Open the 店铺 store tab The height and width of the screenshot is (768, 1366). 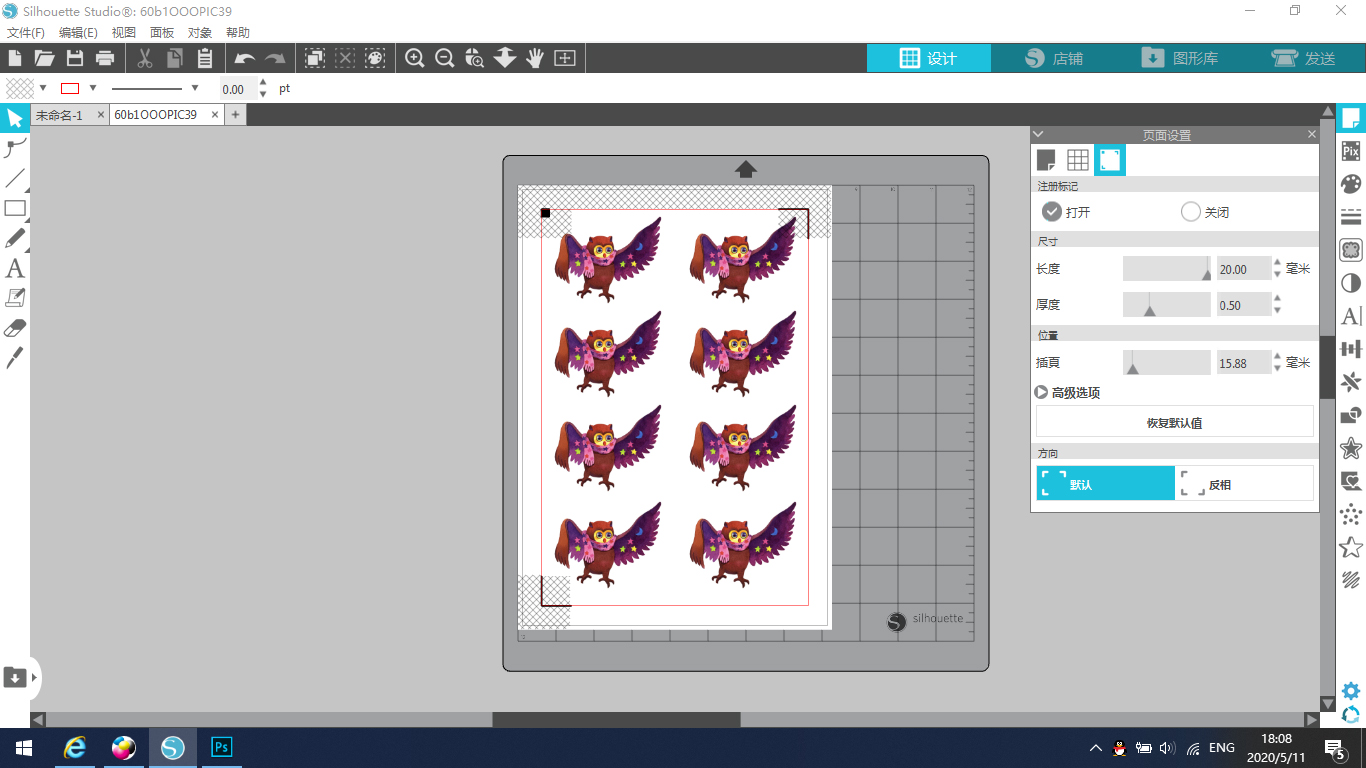point(1053,58)
